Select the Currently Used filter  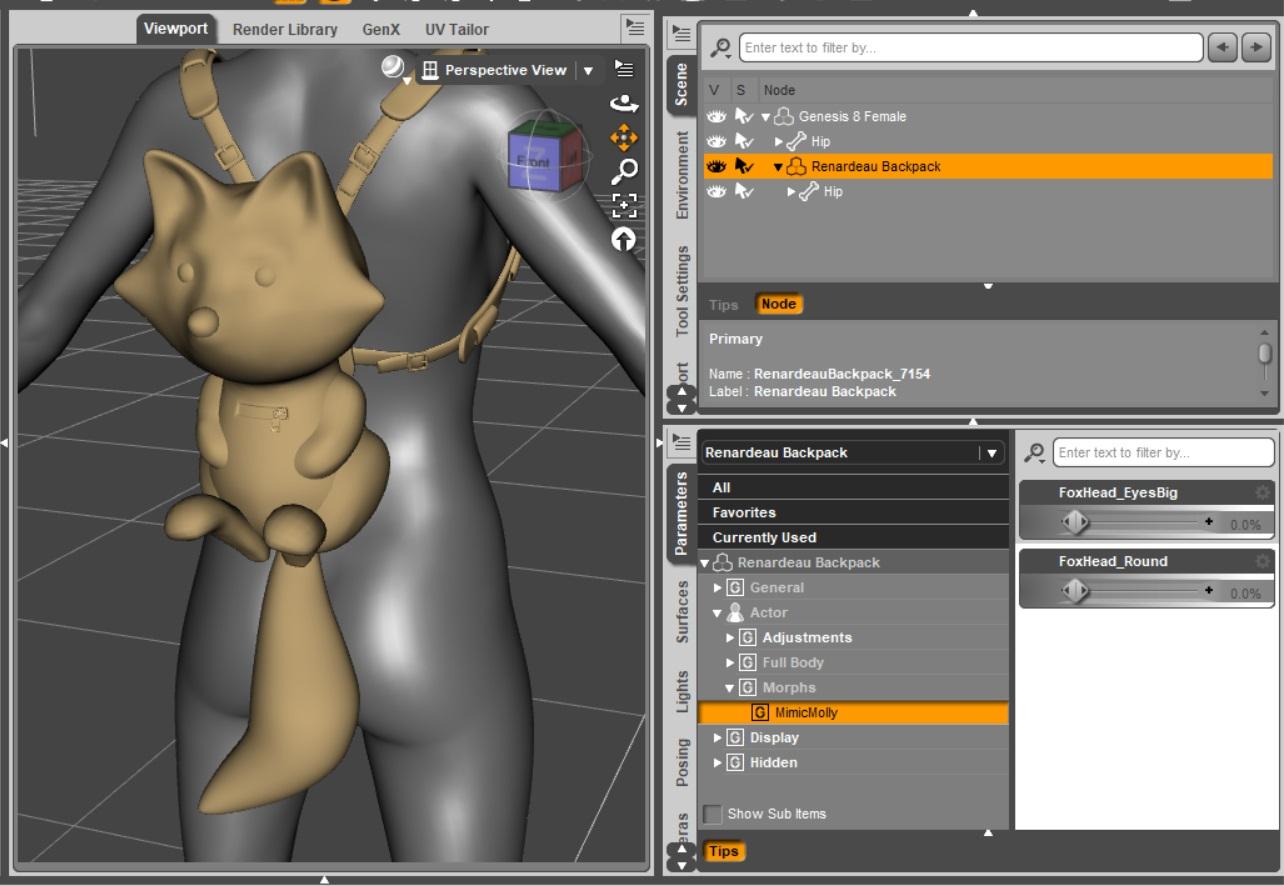[854, 538]
